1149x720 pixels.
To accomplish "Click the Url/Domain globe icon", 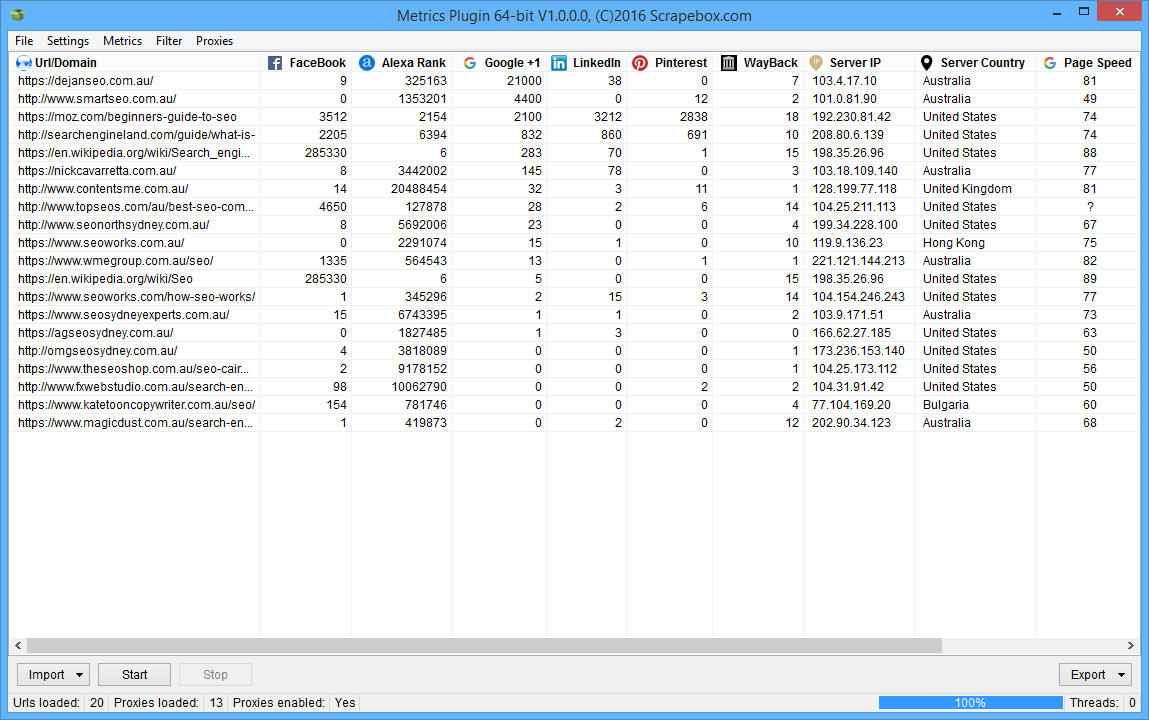I will (x=24, y=63).
